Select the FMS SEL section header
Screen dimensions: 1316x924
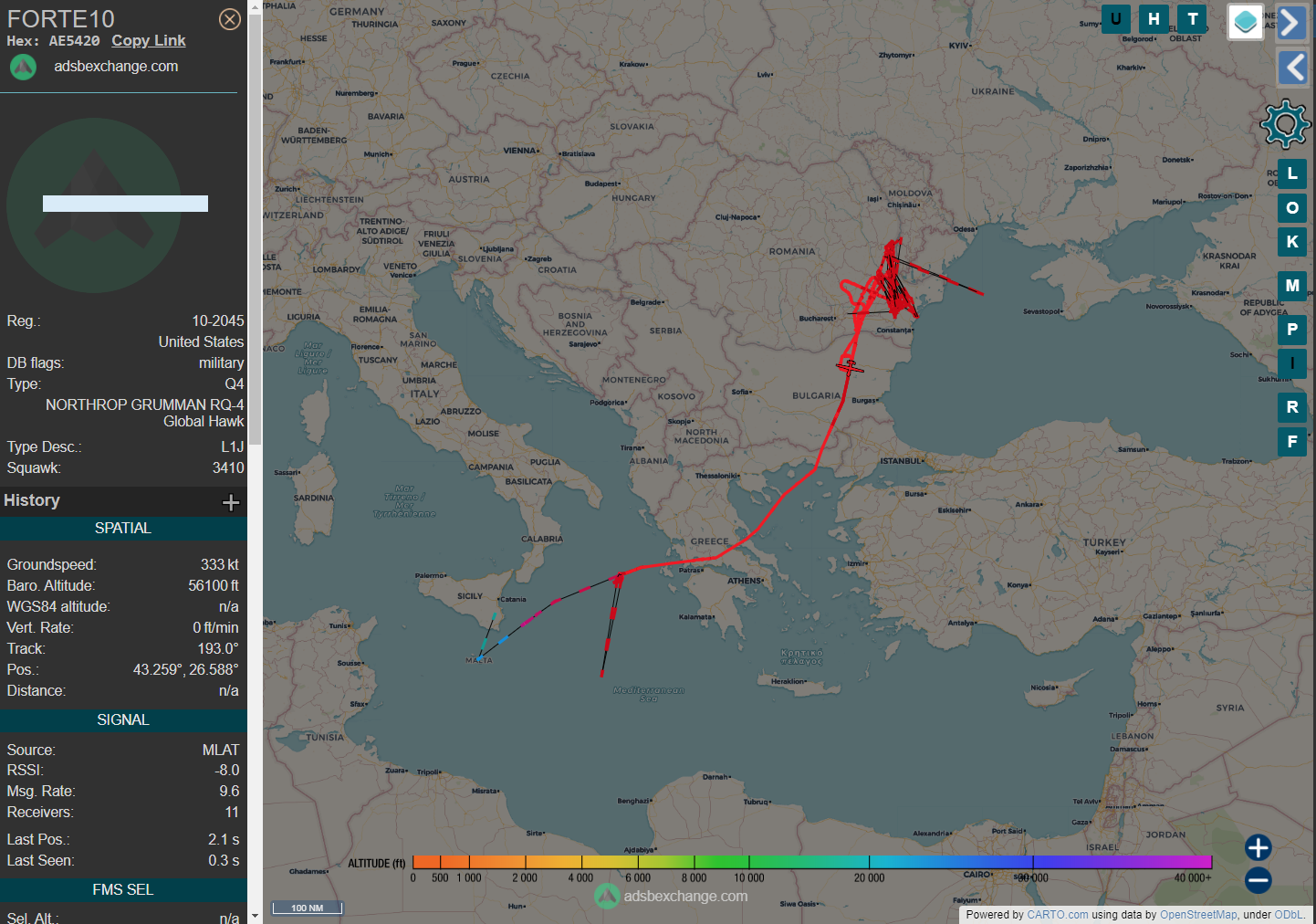point(123,890)
